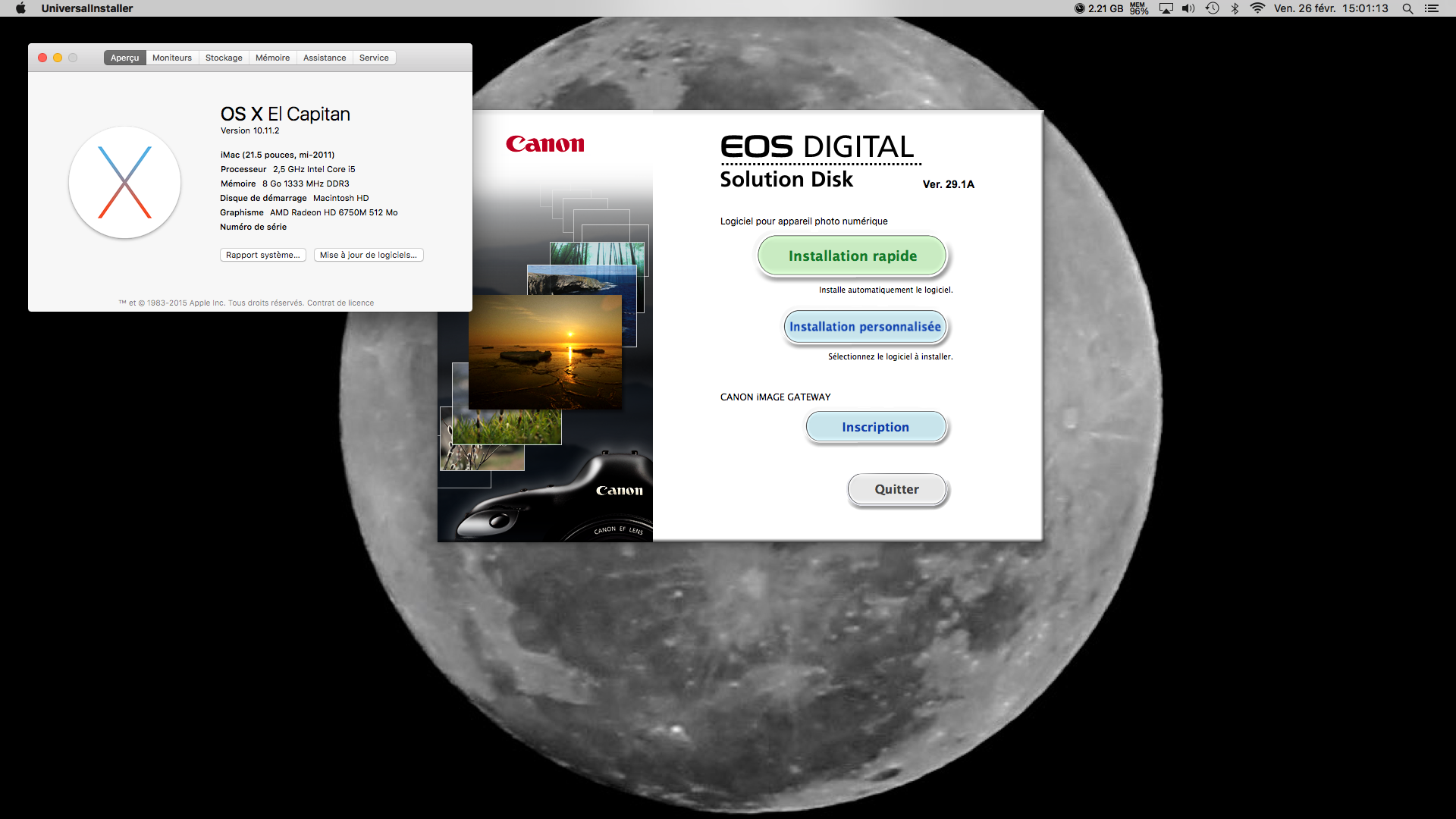Switch to the Mémoire tab
The width and height of the screenshot is (1456, 819).
click(x=272, y=58)
